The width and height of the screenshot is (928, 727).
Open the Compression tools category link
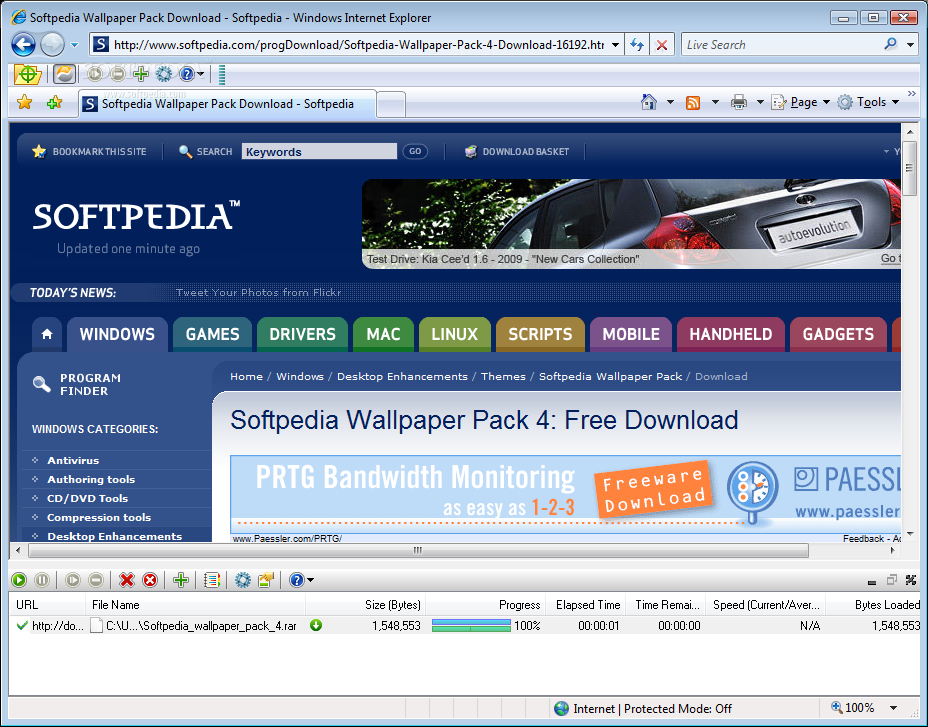[x=99, y=517]
